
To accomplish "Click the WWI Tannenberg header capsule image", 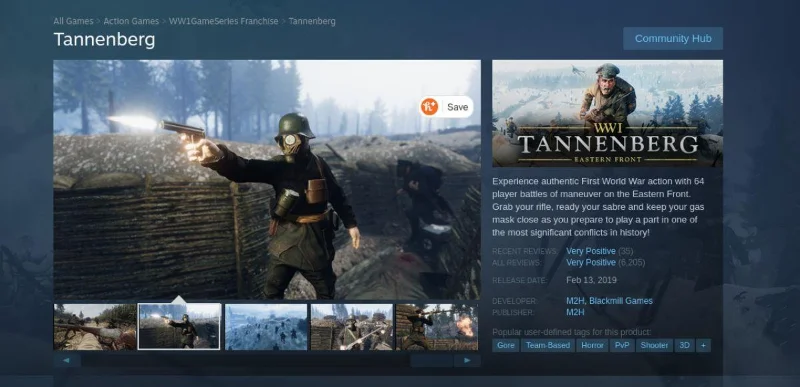I will click(607, 114).
